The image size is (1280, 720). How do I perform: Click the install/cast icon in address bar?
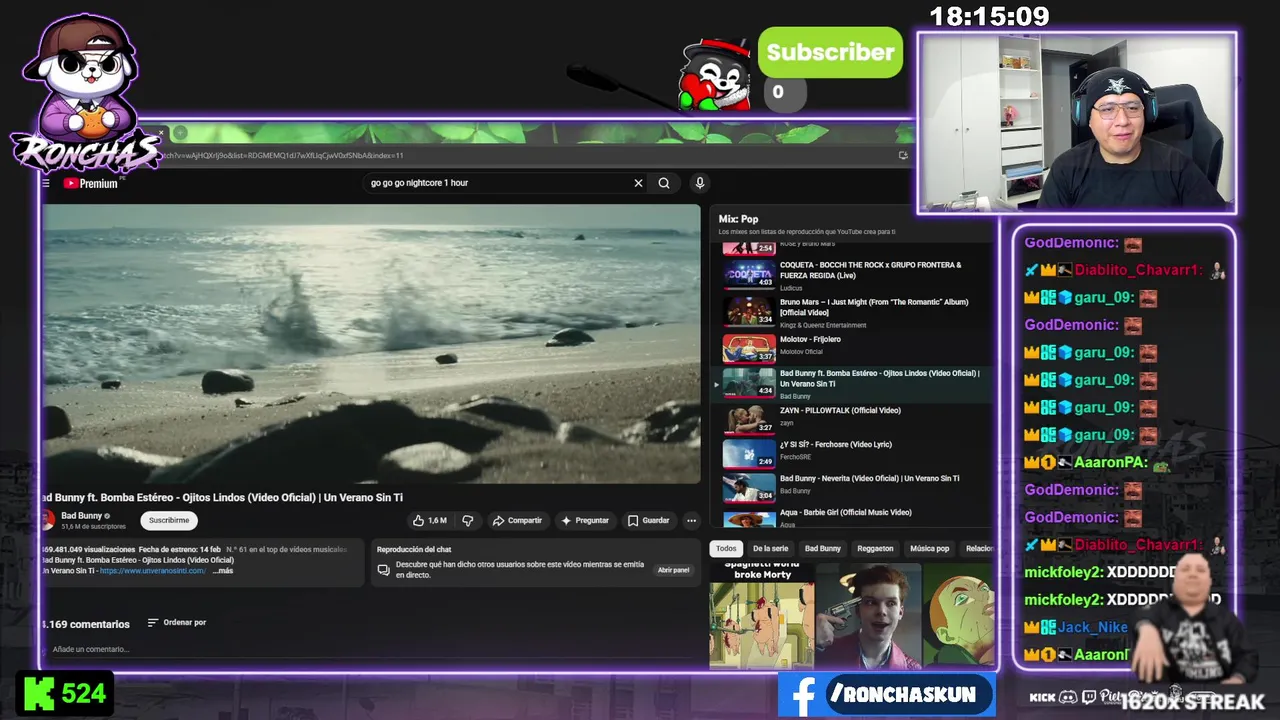tap(903, 155)
